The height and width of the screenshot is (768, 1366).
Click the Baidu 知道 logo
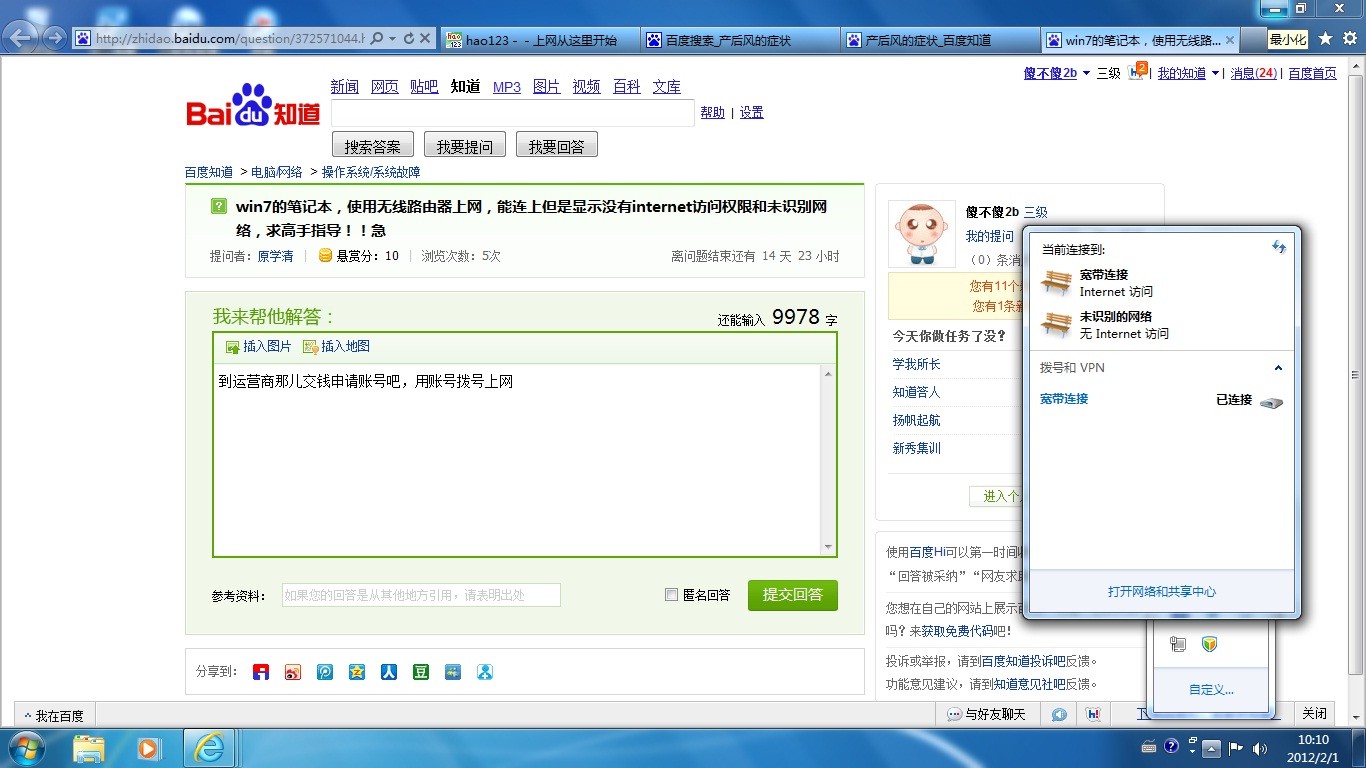tap(253, 106)
